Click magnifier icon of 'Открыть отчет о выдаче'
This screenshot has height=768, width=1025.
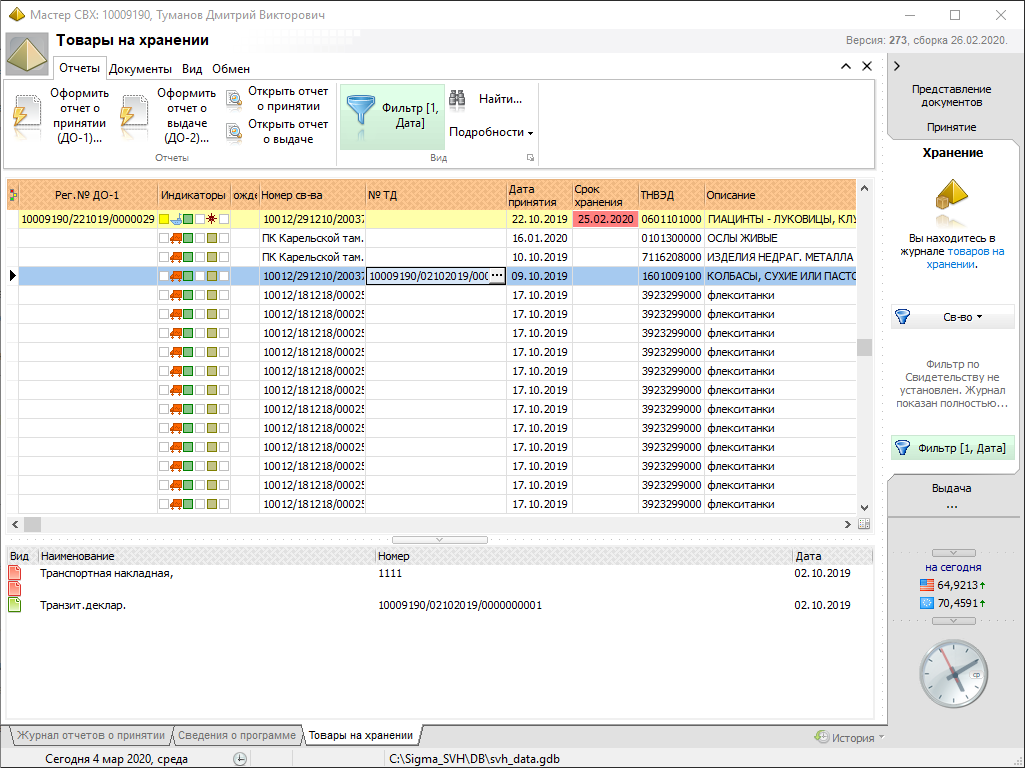[x=234, y=131]
